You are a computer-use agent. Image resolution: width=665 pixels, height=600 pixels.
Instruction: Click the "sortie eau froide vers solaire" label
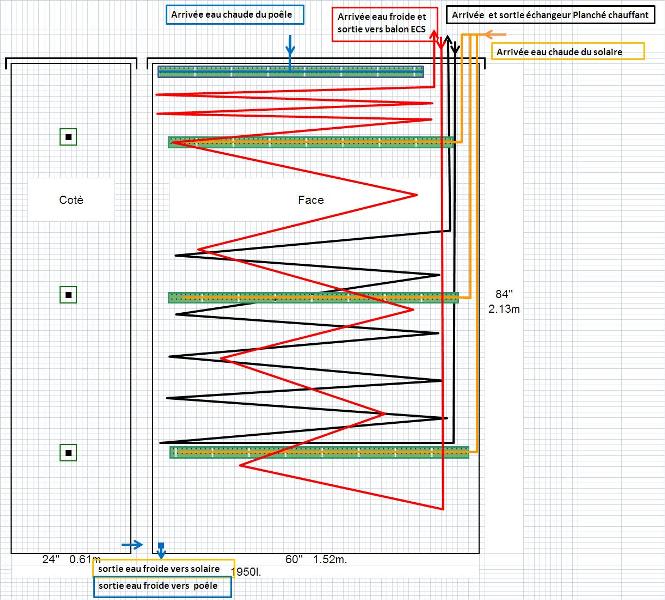[163, 568]
